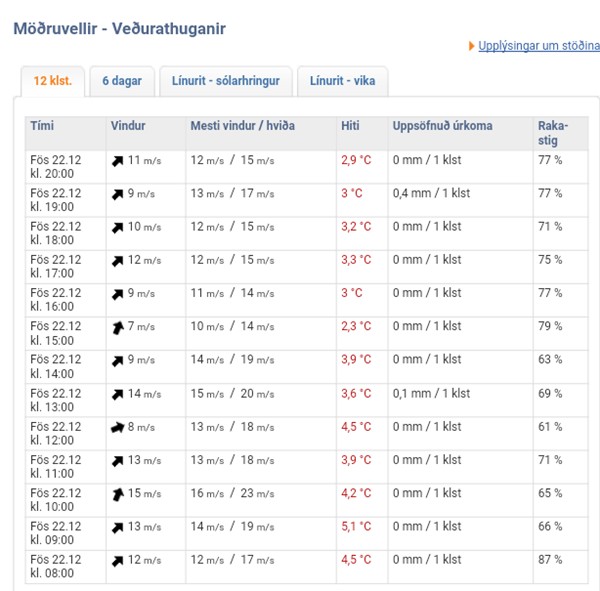Click wind arrow icon in 20:00 row
600x591 pixels.
pos(117,161)
